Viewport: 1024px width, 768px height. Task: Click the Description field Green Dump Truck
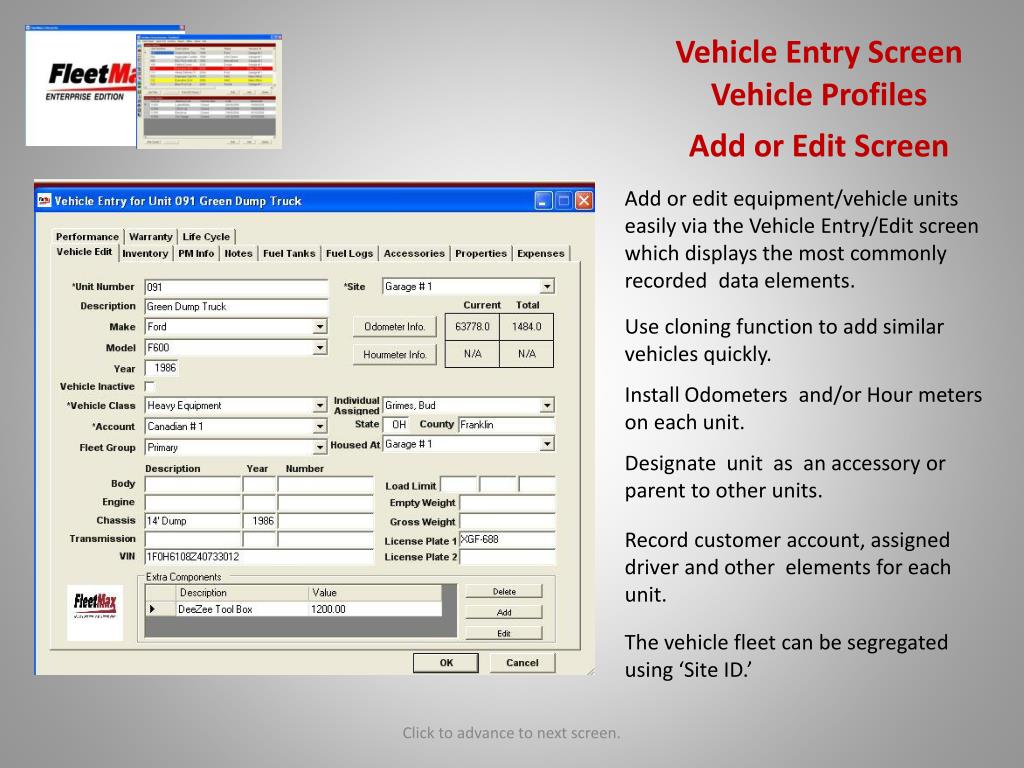(236, 306)
